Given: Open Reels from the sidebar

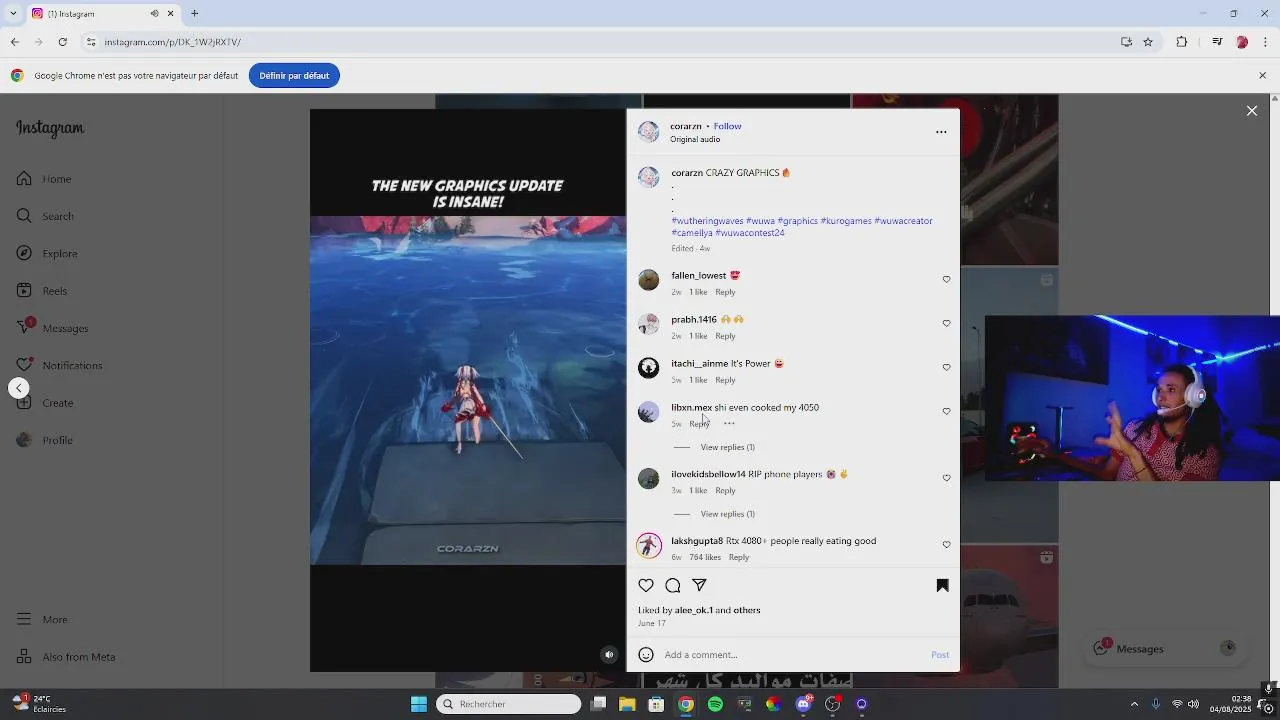Looking at the screenshot, I should point(42,291).
